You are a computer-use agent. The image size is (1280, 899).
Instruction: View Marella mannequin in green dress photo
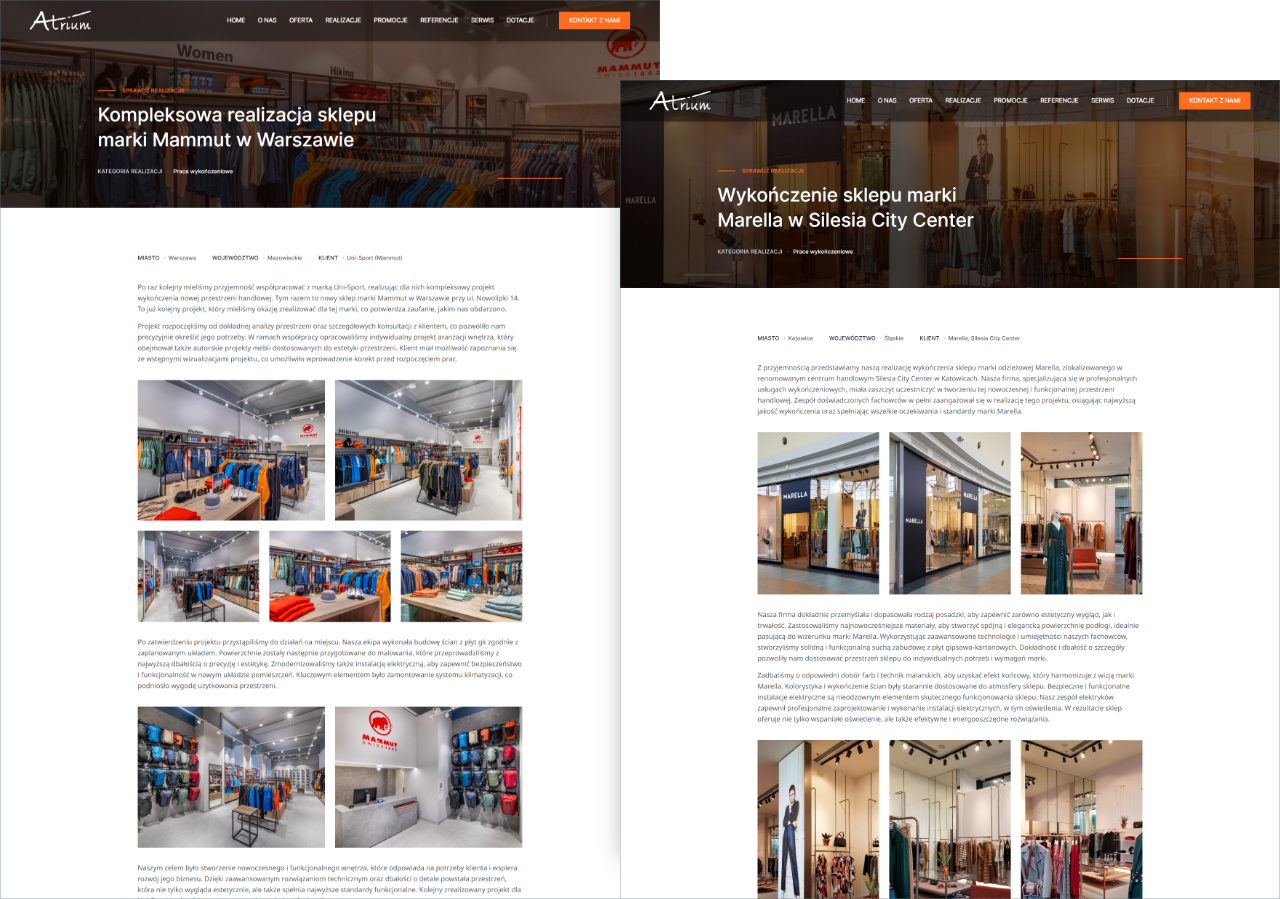click(x=1081, y=513)
